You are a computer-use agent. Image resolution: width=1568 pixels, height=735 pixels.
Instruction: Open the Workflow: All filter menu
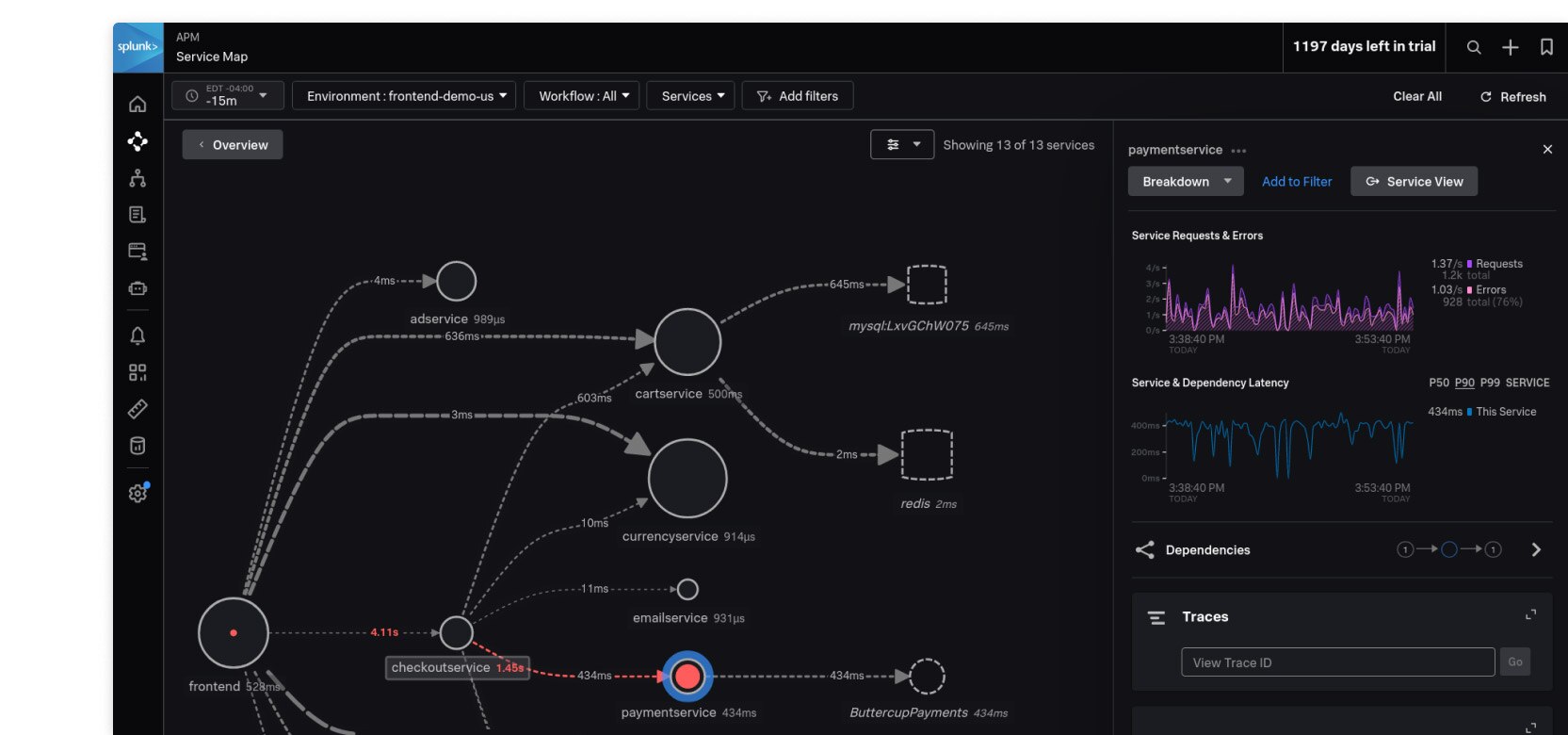click(582, 96)
